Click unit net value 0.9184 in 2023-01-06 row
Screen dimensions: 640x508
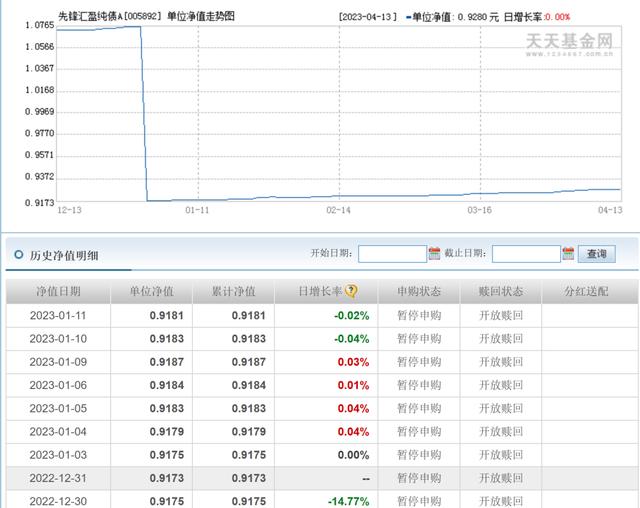click(x=167, y=385)
